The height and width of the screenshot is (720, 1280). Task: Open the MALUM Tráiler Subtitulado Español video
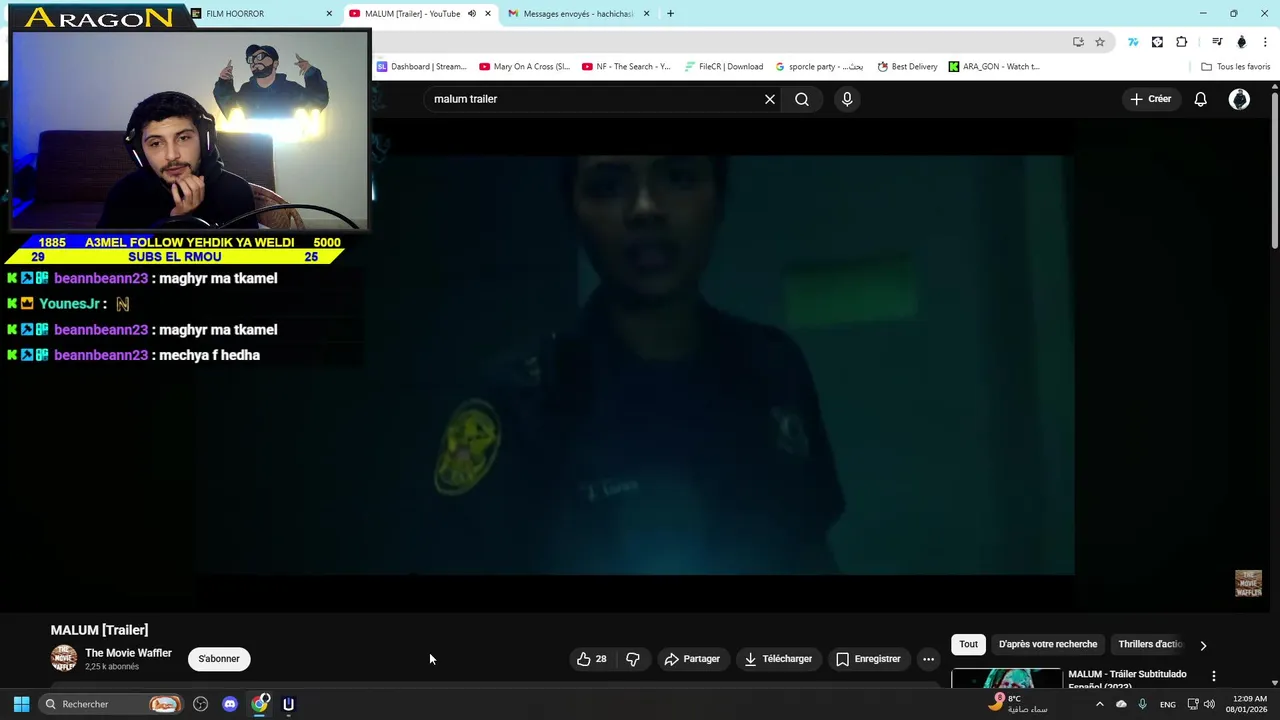pyautogui.click(x=1127, y=679)
